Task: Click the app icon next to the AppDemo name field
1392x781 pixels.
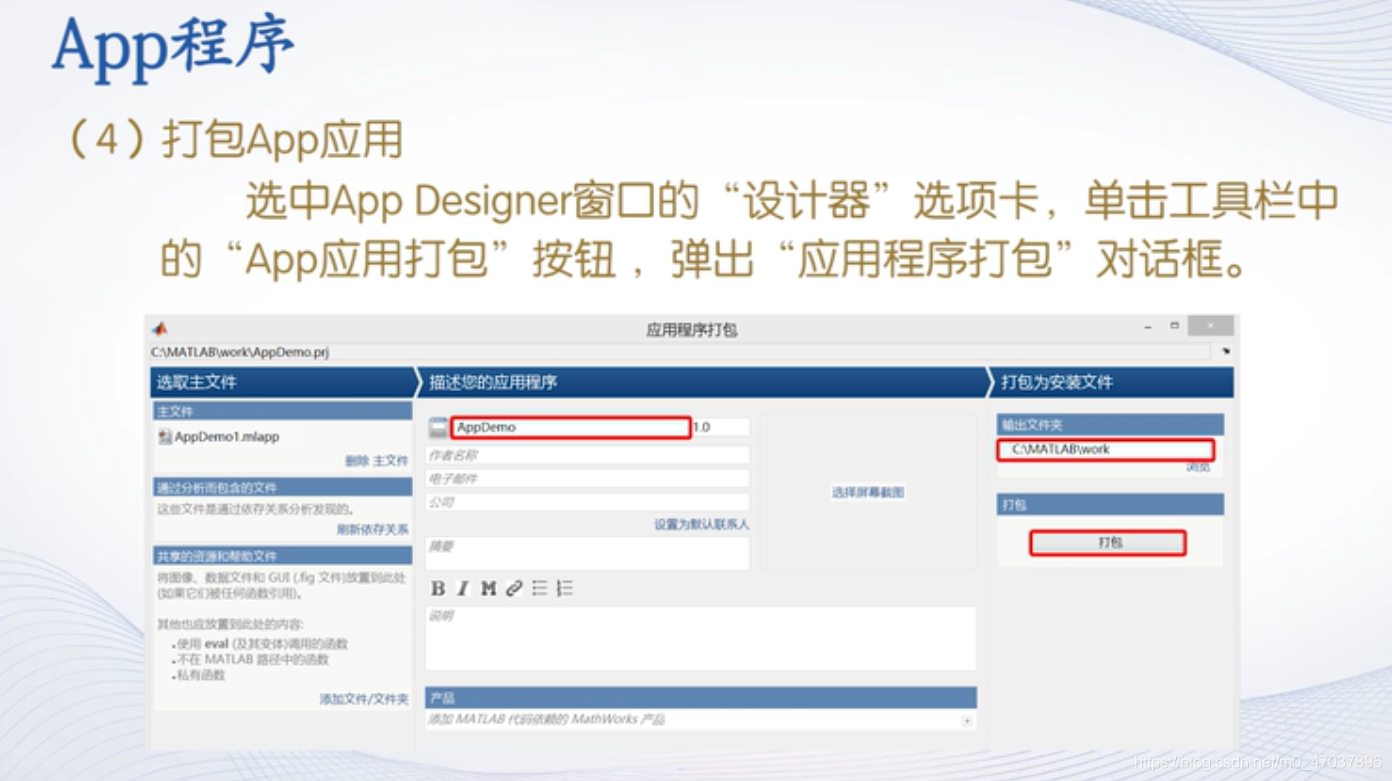Action: [438, 428]
